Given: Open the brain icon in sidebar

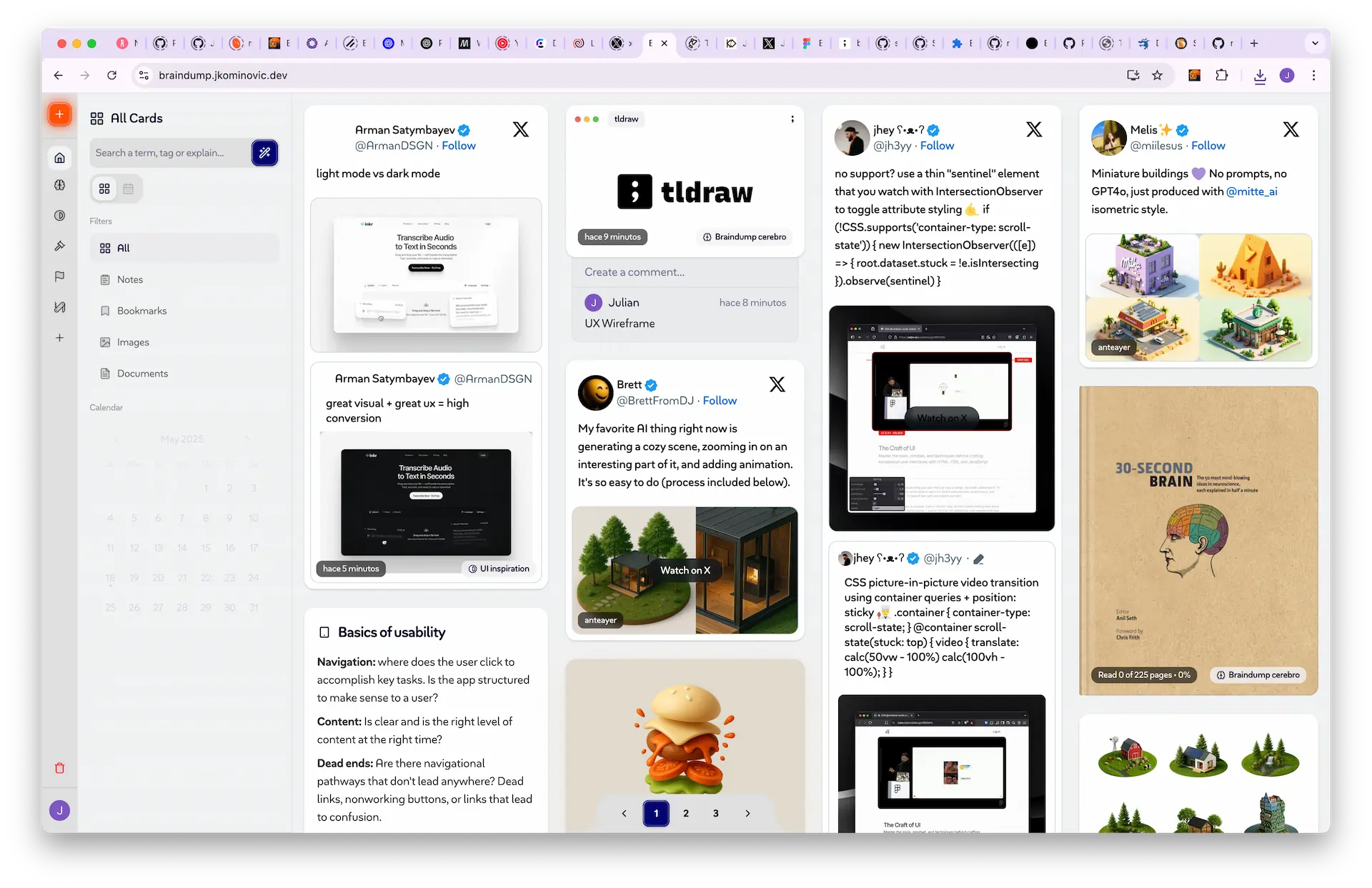Looking at the screenshot, I should click(60, 185).
